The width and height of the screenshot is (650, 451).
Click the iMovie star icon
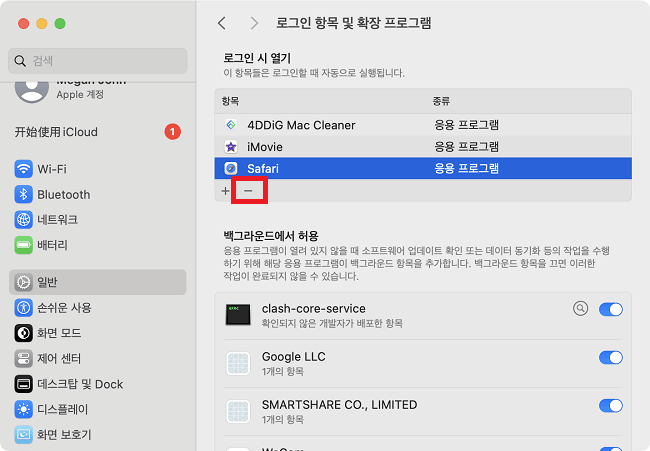231,147
